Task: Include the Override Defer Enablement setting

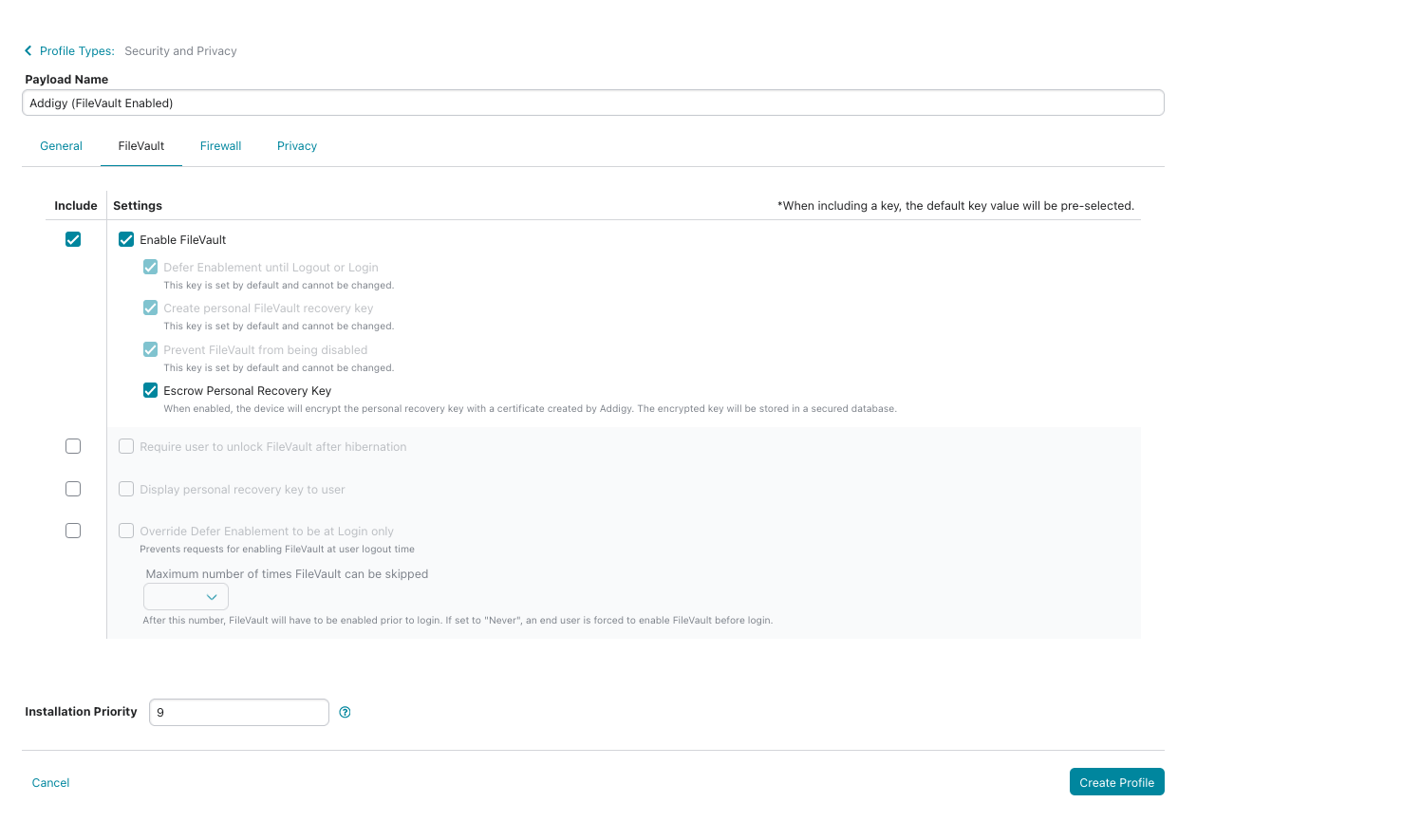Action: point(73,531)
